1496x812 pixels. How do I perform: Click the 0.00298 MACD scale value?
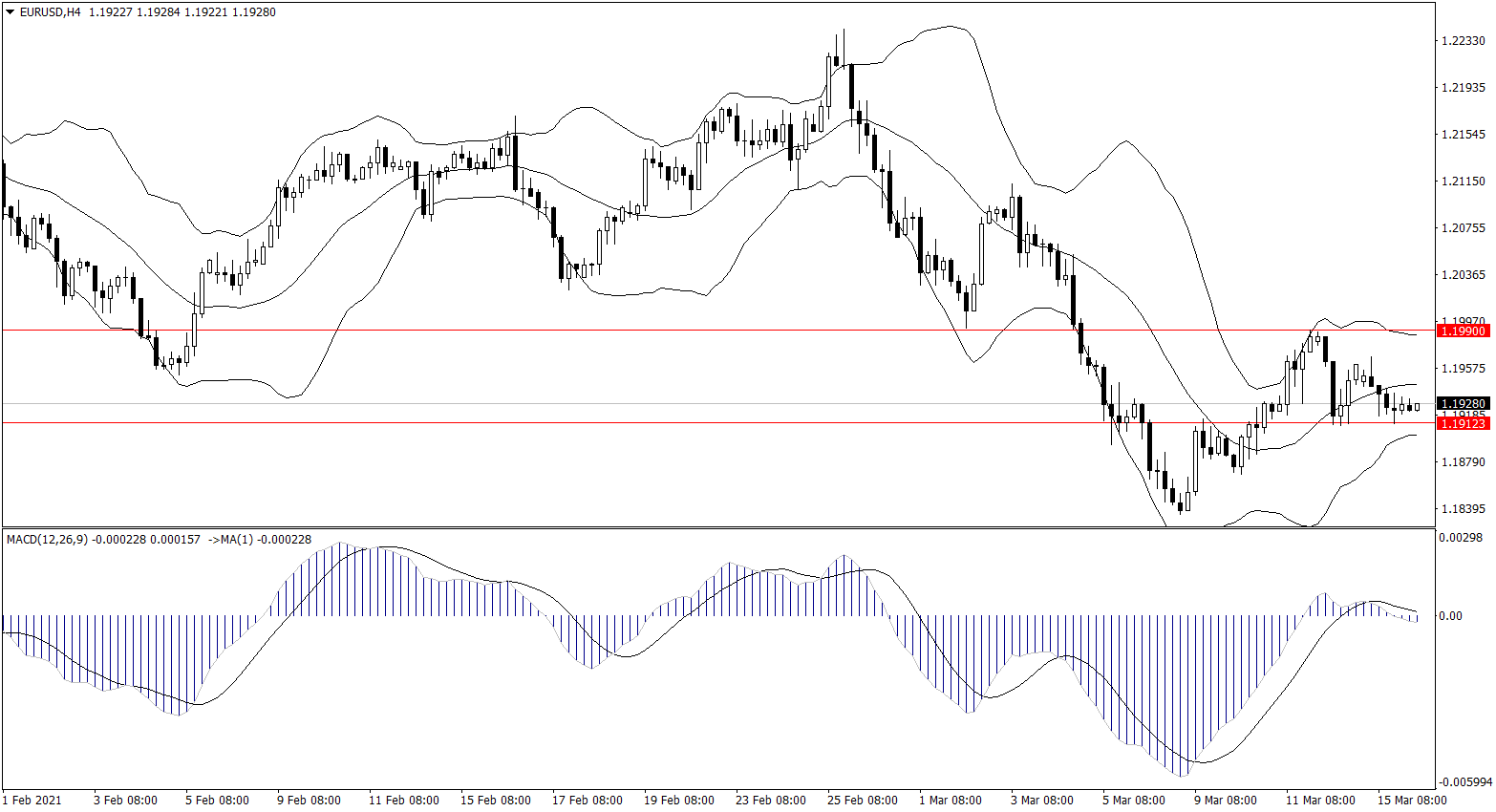click(1462, 538)
